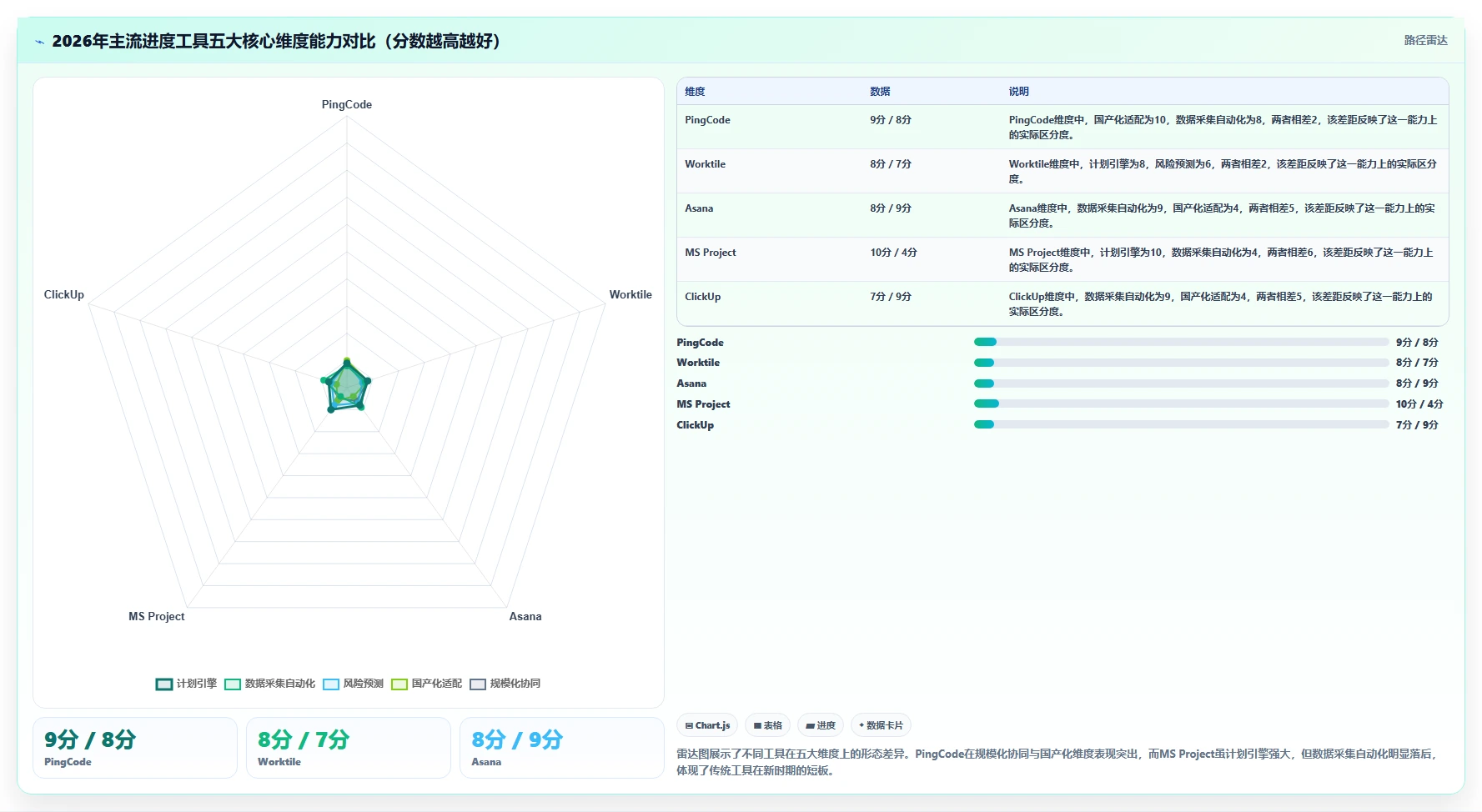
Task: Toggle the 计划引擎 legend series
Action: 186,684
